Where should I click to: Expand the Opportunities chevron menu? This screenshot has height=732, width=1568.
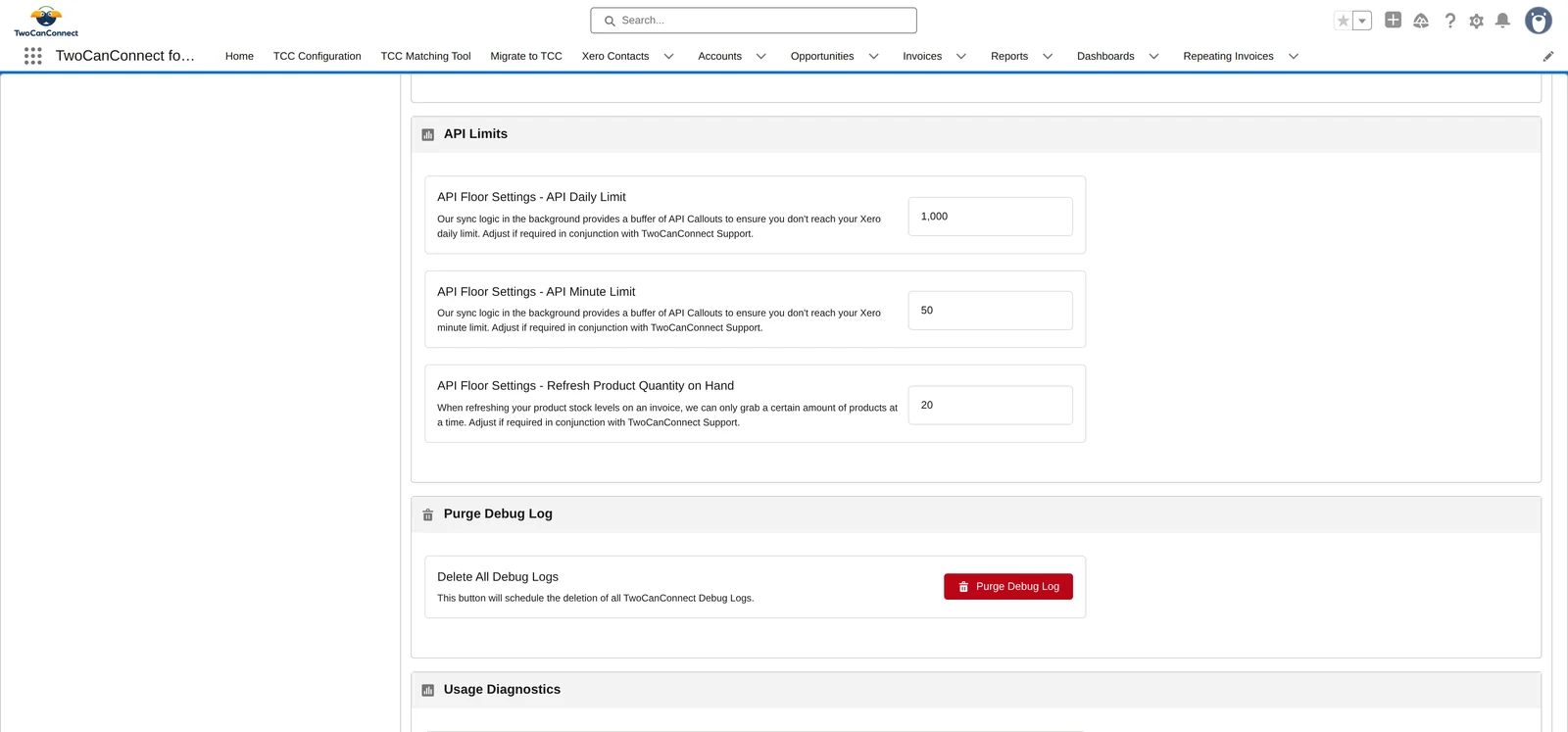tap(873, 56)
